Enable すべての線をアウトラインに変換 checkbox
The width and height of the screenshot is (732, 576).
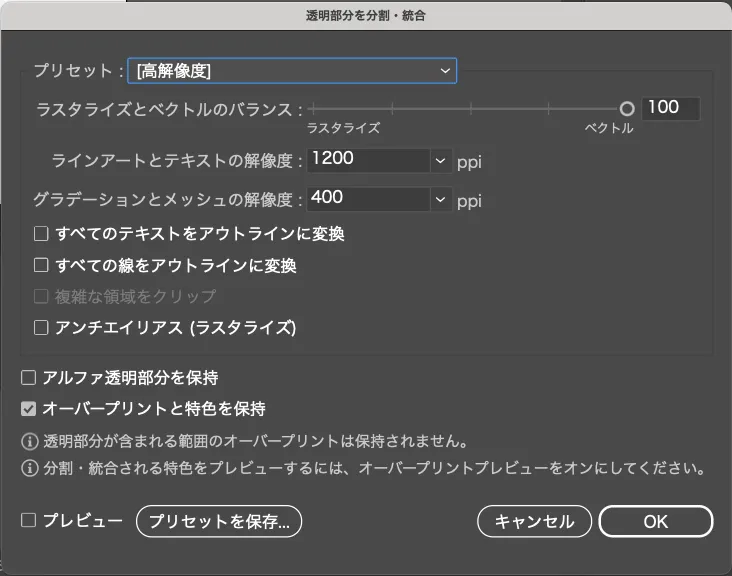(x=41, y=266)
